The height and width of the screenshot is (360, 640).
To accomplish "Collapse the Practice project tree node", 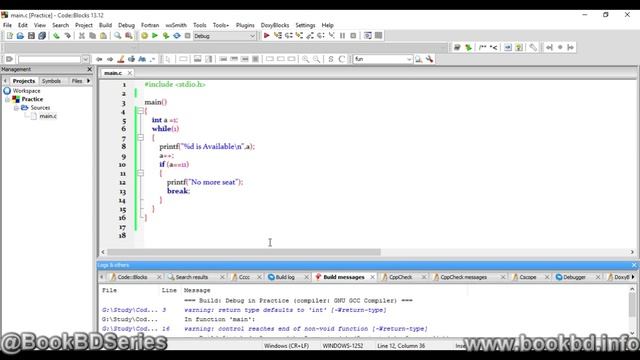I will pos(7,99).
